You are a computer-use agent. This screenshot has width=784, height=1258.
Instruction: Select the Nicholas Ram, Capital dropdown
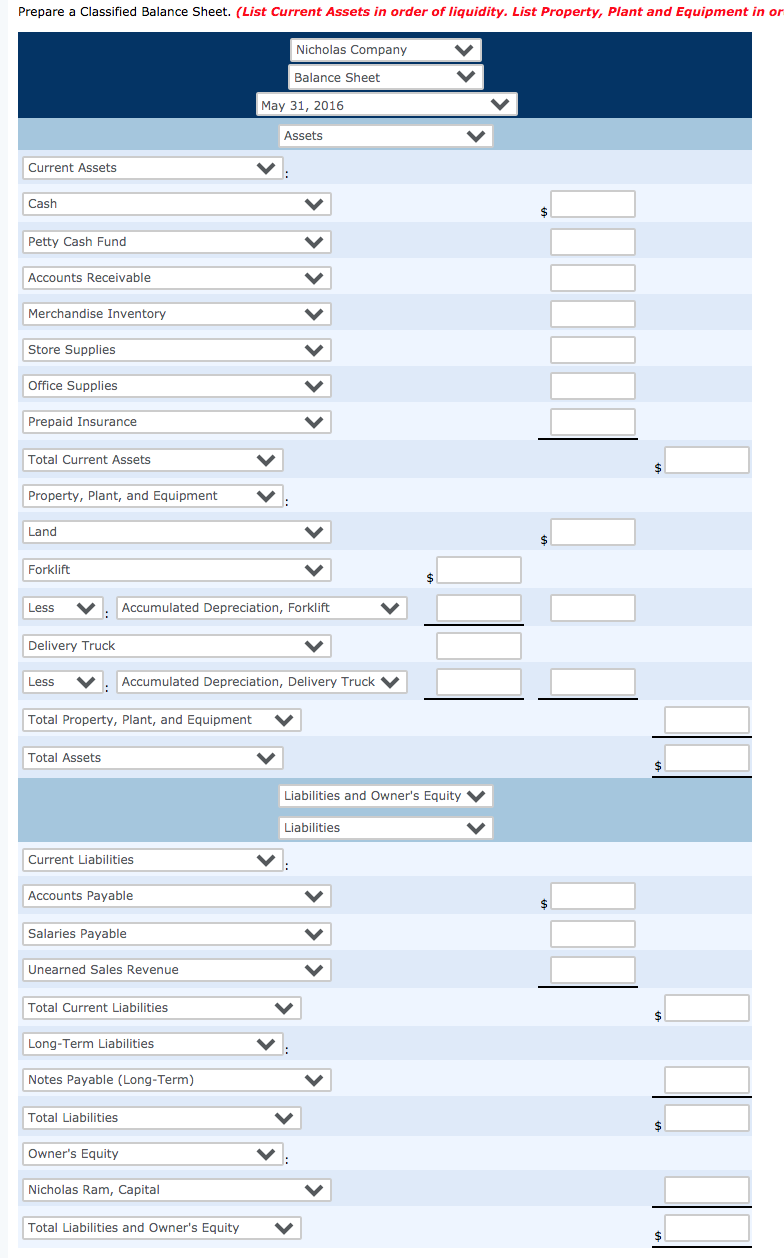tap(317, 1189)
